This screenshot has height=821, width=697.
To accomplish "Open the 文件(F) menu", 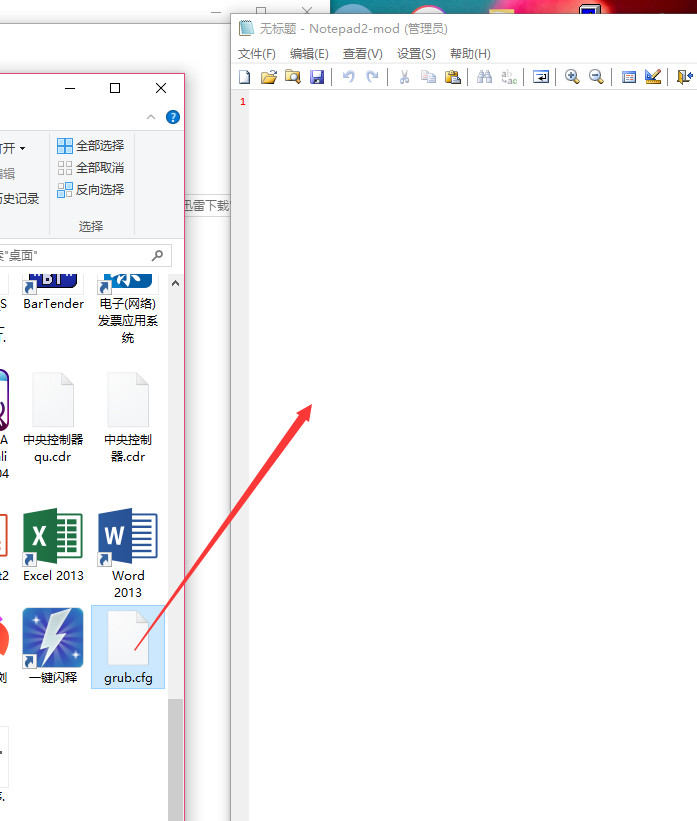I will coord(257,54).
